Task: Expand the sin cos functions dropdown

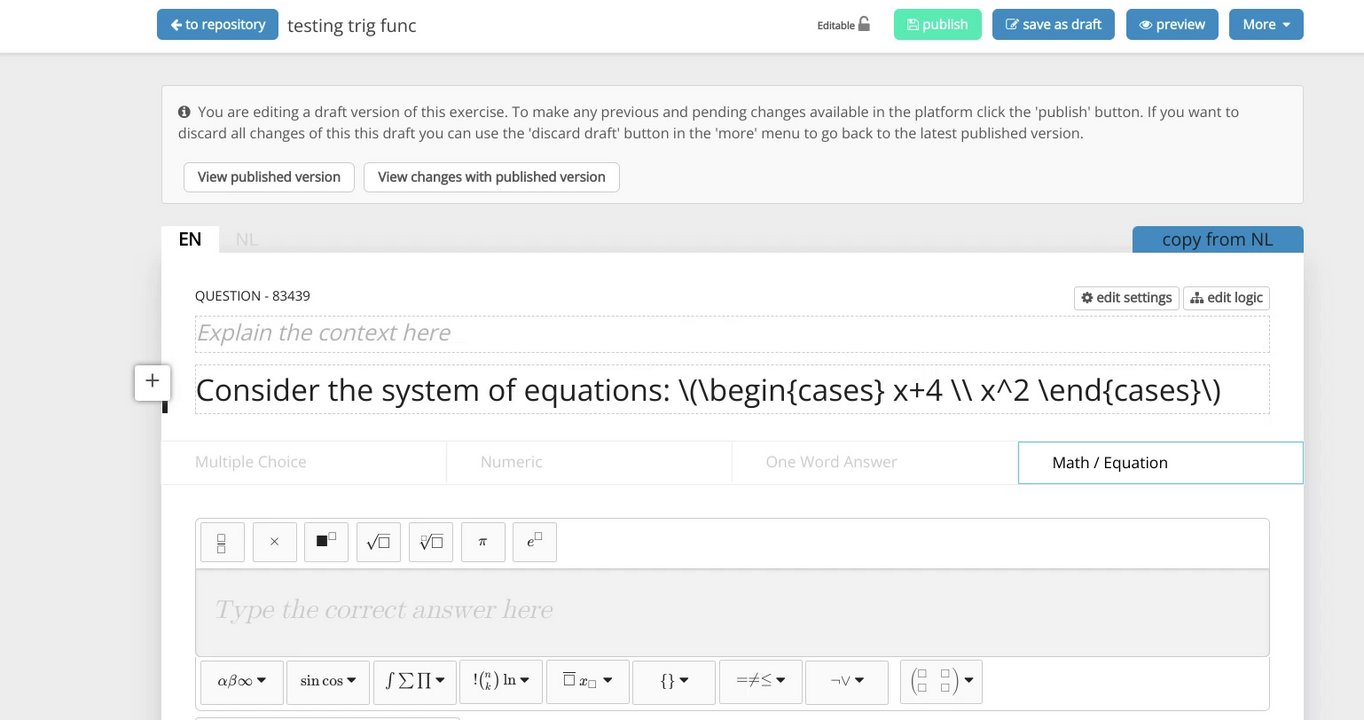Action: pyautogui.click(x=327, y=681)
